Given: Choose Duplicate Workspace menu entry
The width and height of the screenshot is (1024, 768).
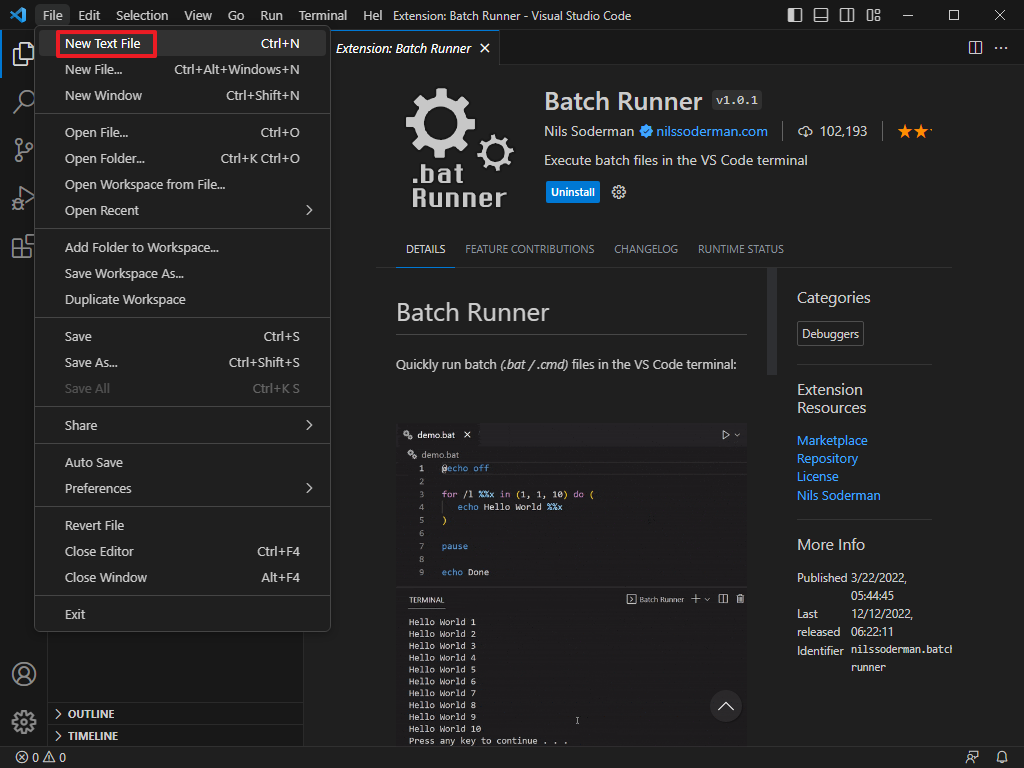Looking at the screenshot, I should coord(182,300).
